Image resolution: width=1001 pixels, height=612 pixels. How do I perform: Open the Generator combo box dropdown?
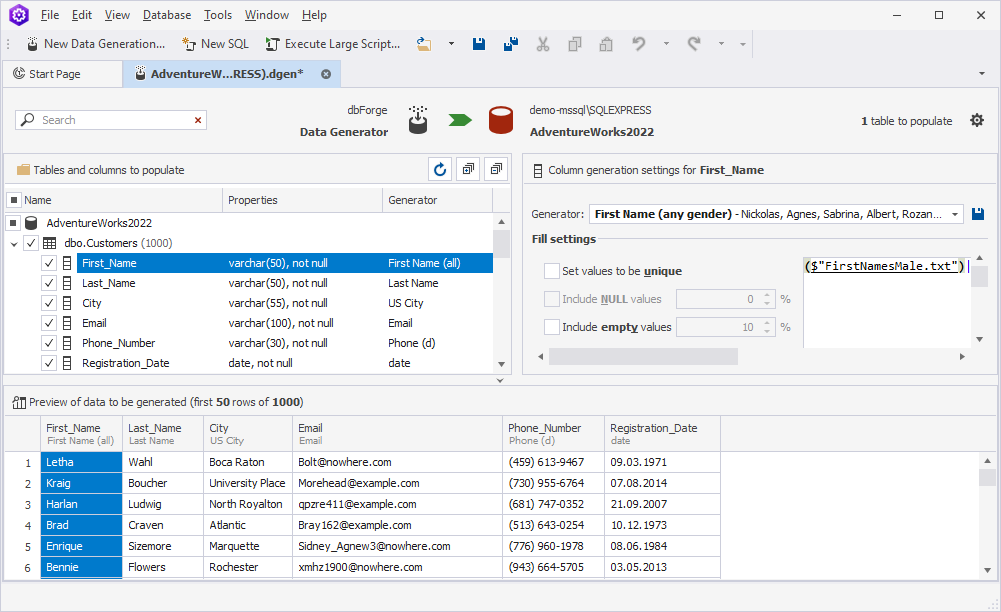(954, 214)
